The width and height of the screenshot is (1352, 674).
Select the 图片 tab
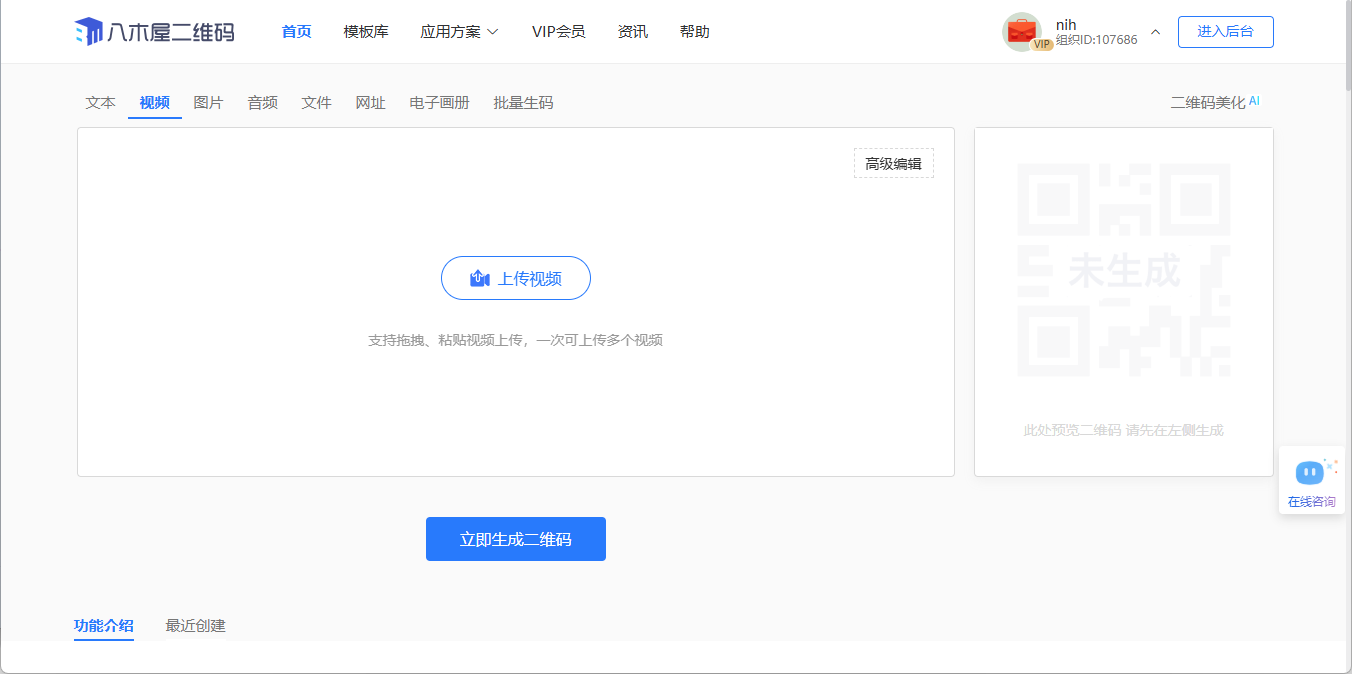click(x=209, y=103)
